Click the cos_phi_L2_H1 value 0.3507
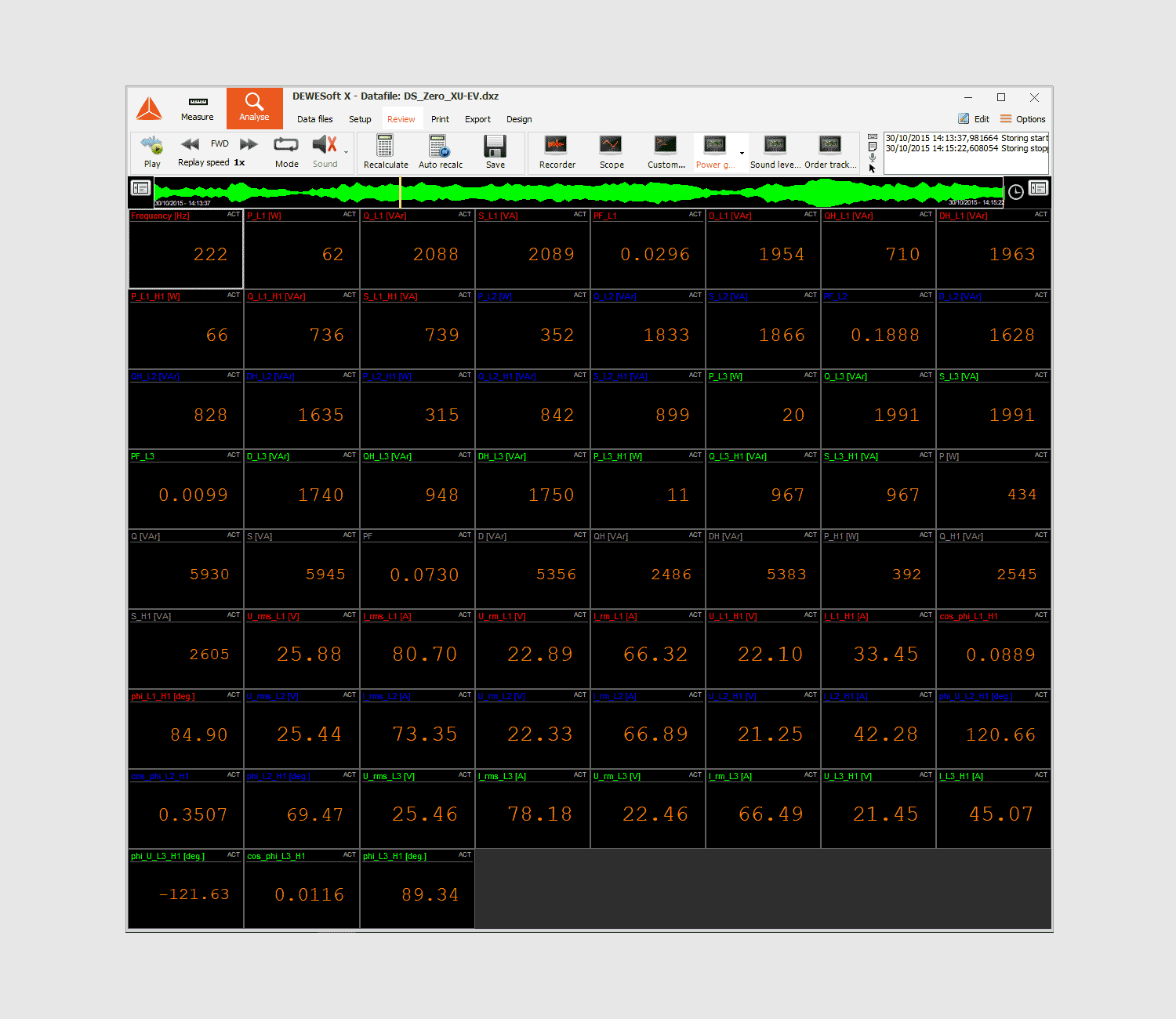The image size is (1176, 1019). coord(193,815)
